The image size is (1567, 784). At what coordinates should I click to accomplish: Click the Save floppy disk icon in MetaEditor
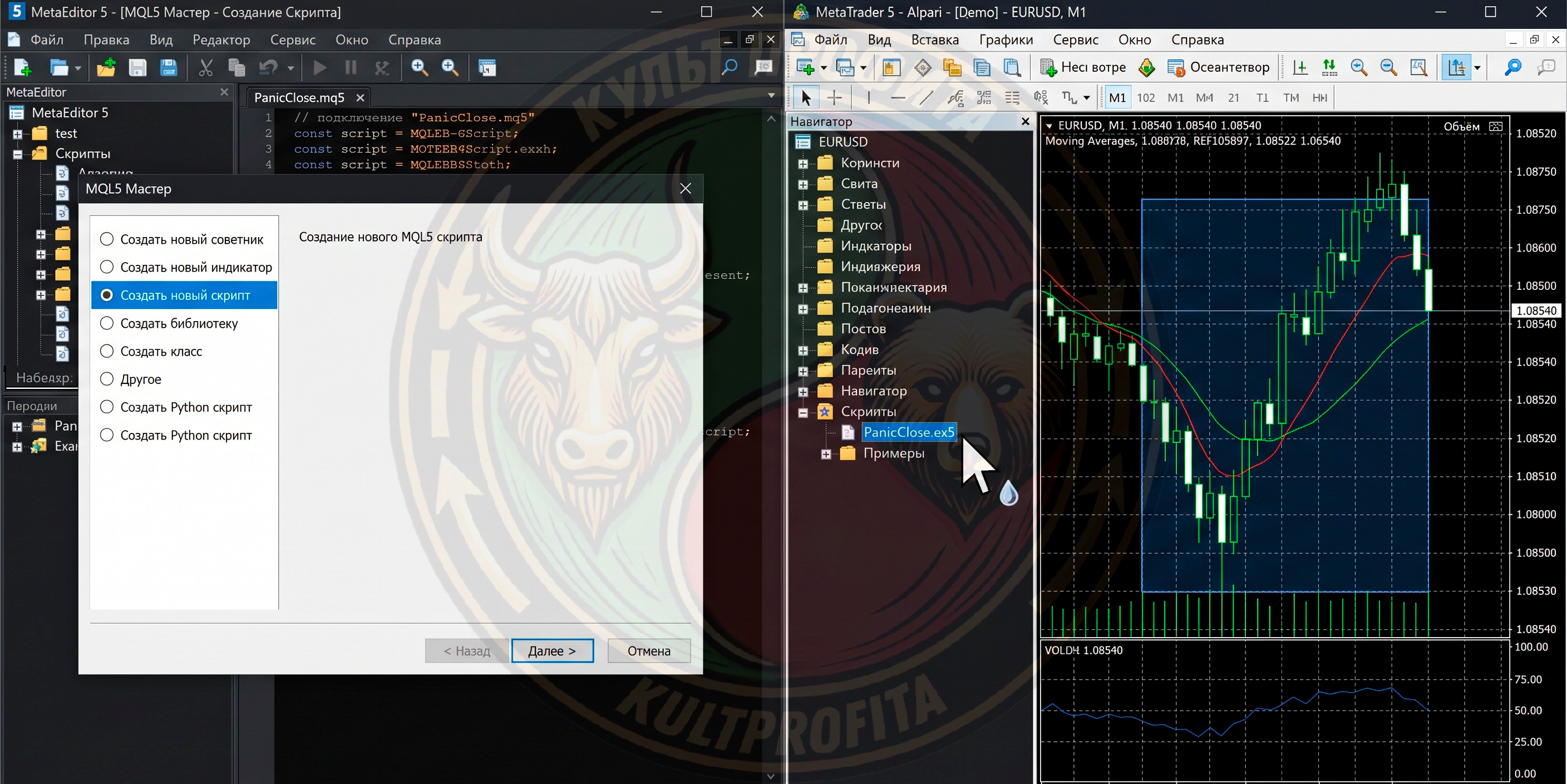[137, 67]
